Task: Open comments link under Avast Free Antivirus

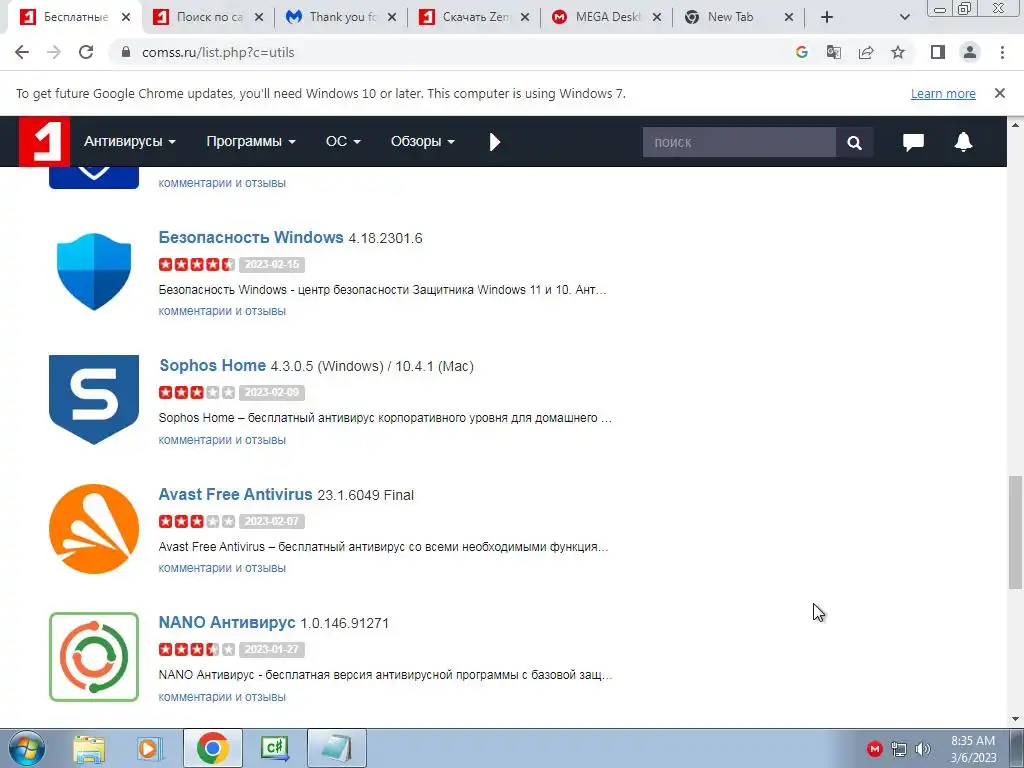Action: click(x=222, y=568)
